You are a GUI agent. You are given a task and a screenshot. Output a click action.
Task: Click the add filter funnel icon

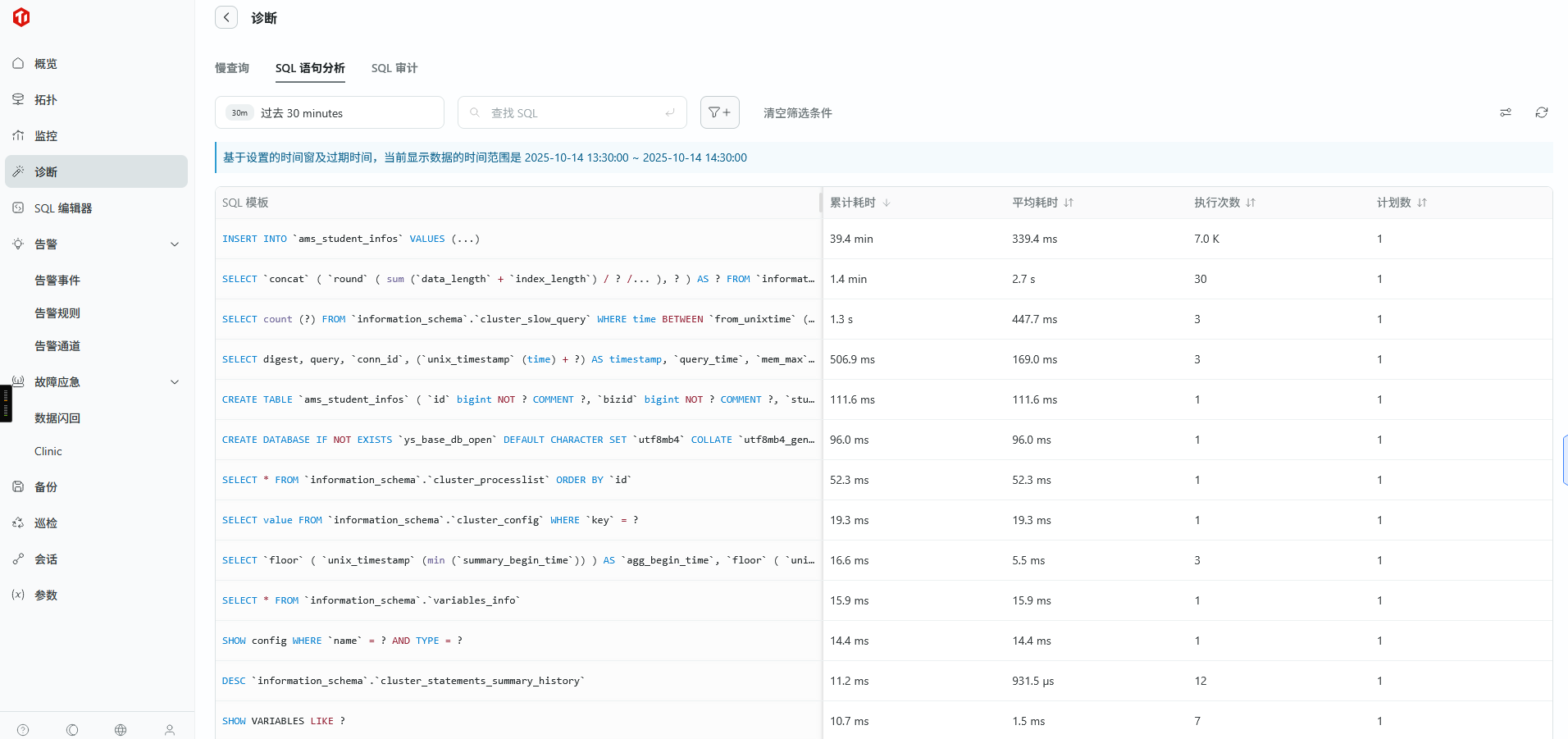click(719, 112)
